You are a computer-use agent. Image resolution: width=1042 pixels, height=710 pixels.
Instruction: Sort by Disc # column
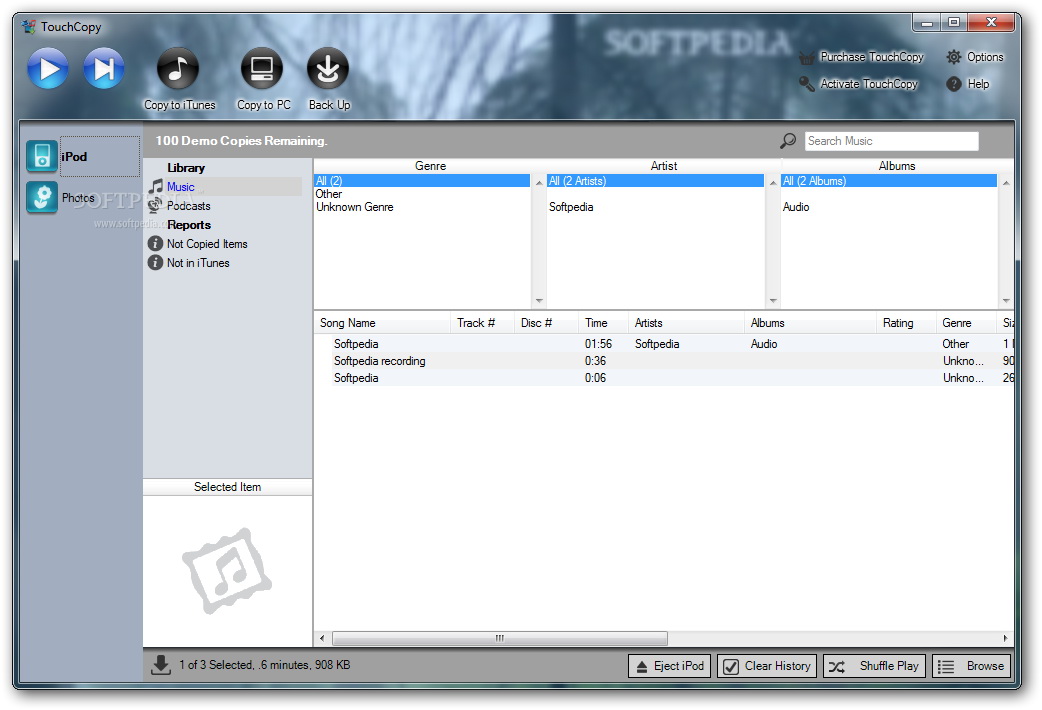(546, 323)
